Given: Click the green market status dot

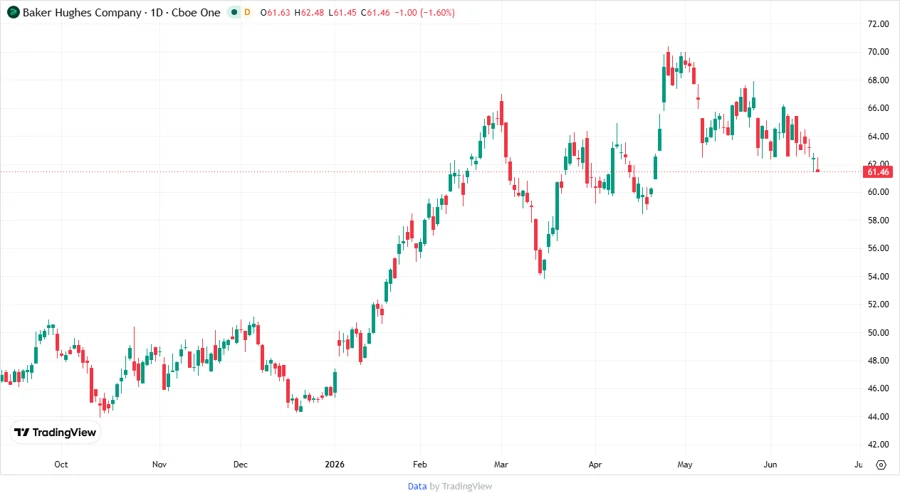Looking at the screenshot, I should pos(234,12).
